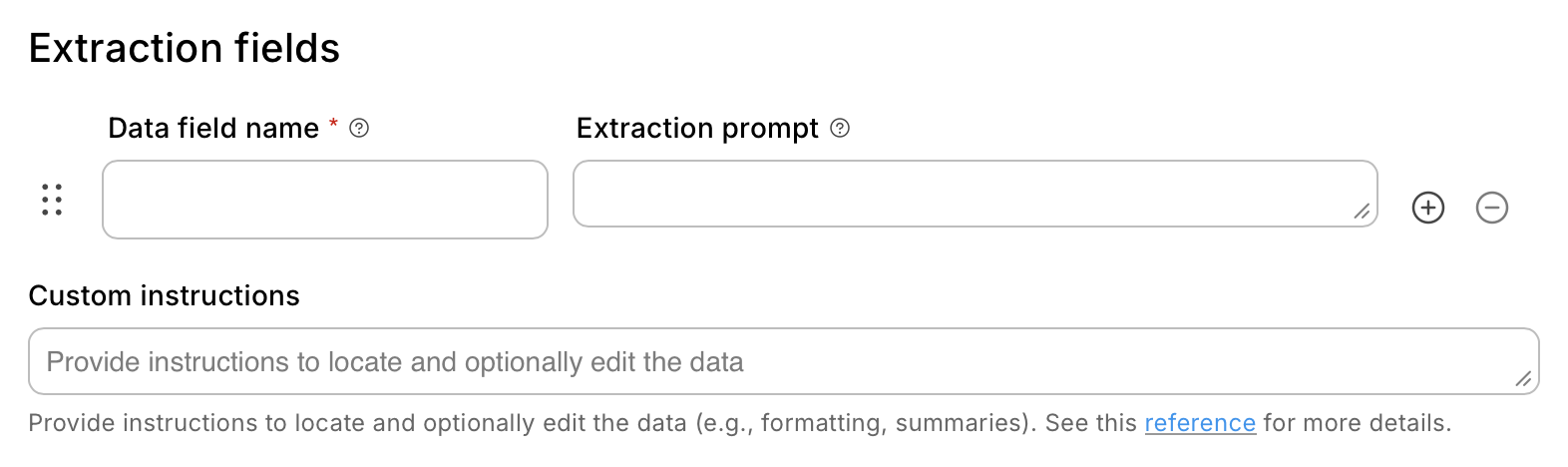Click the Custom instructions resize handle
Image resolution: width=1568 pixels, height=467 pixels.
pyautogui.click(x=1523, y=379)
